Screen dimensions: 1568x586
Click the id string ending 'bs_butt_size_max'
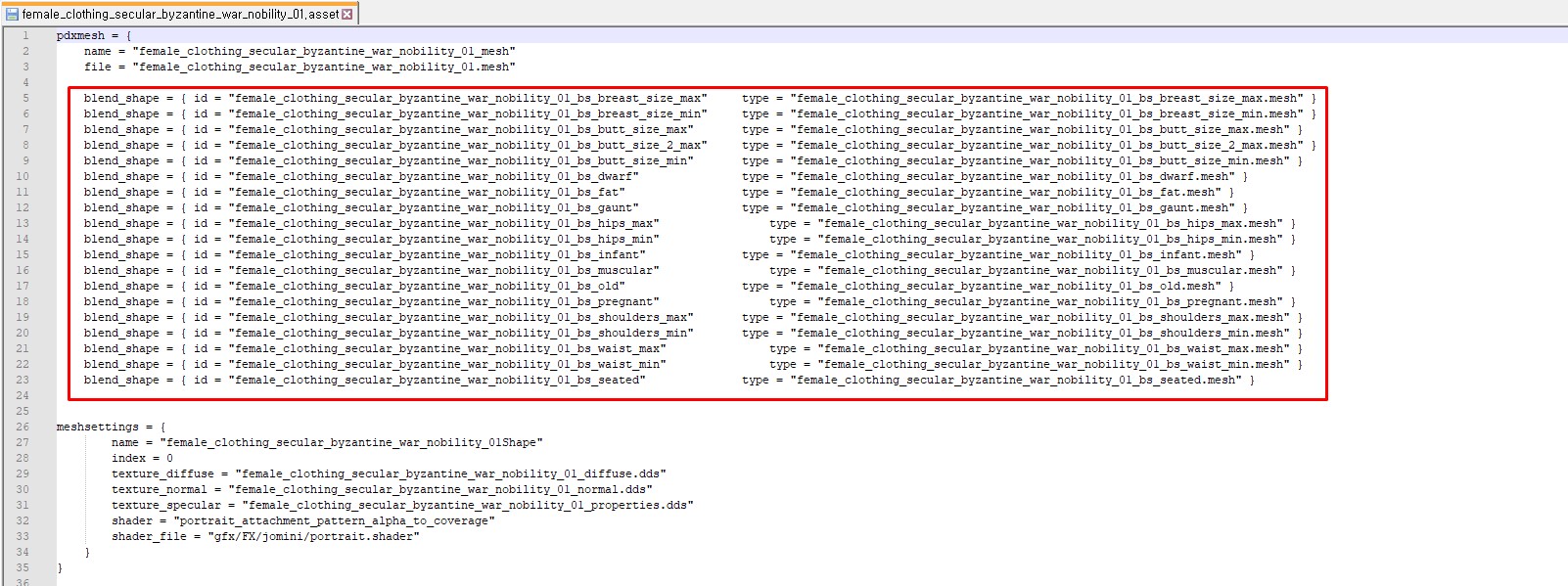pyautogui.click(x=461, y=129)
